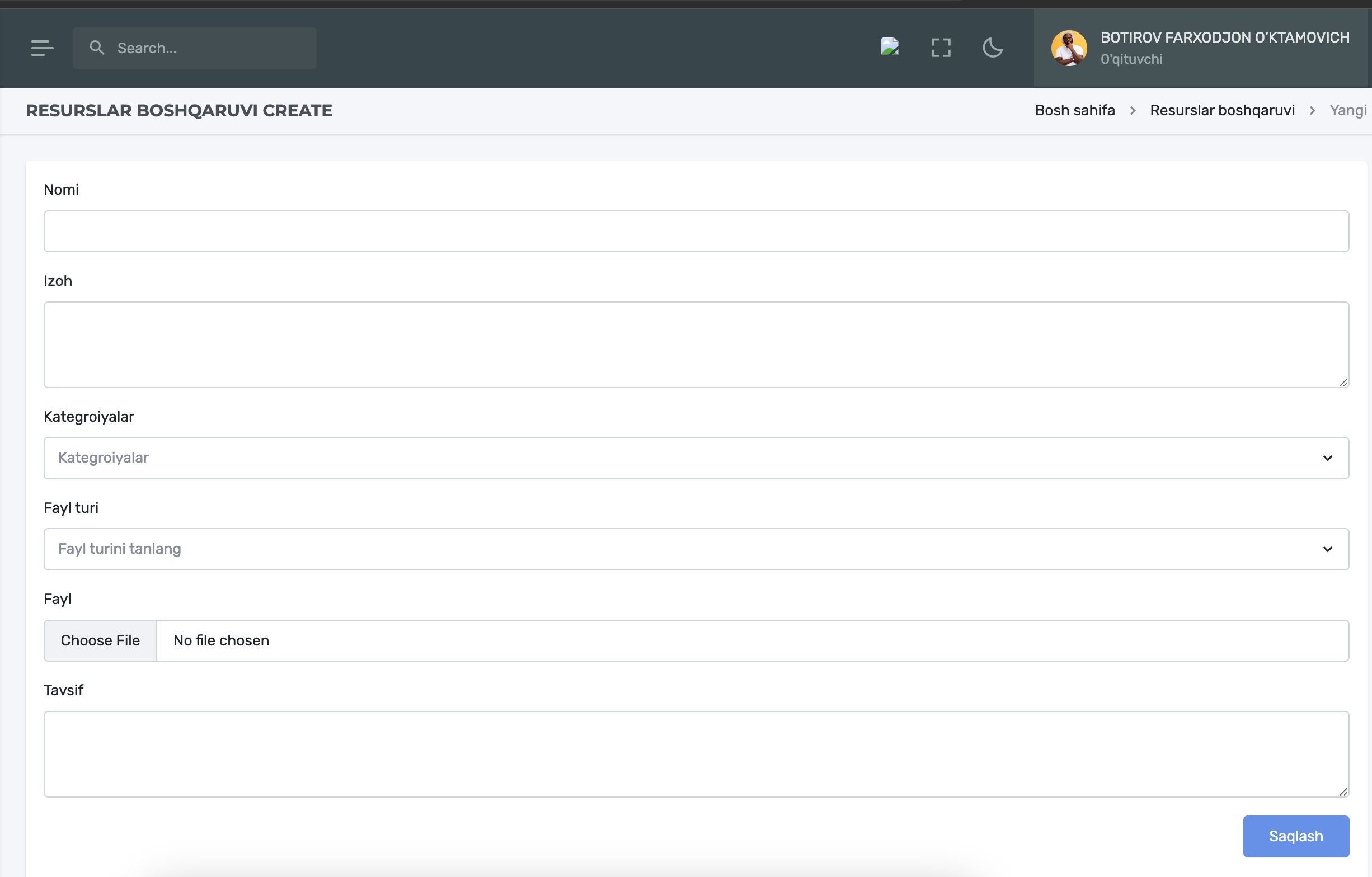
Task: Click the Yangi breadcrumb item
Action: [x=1348, y=111]
